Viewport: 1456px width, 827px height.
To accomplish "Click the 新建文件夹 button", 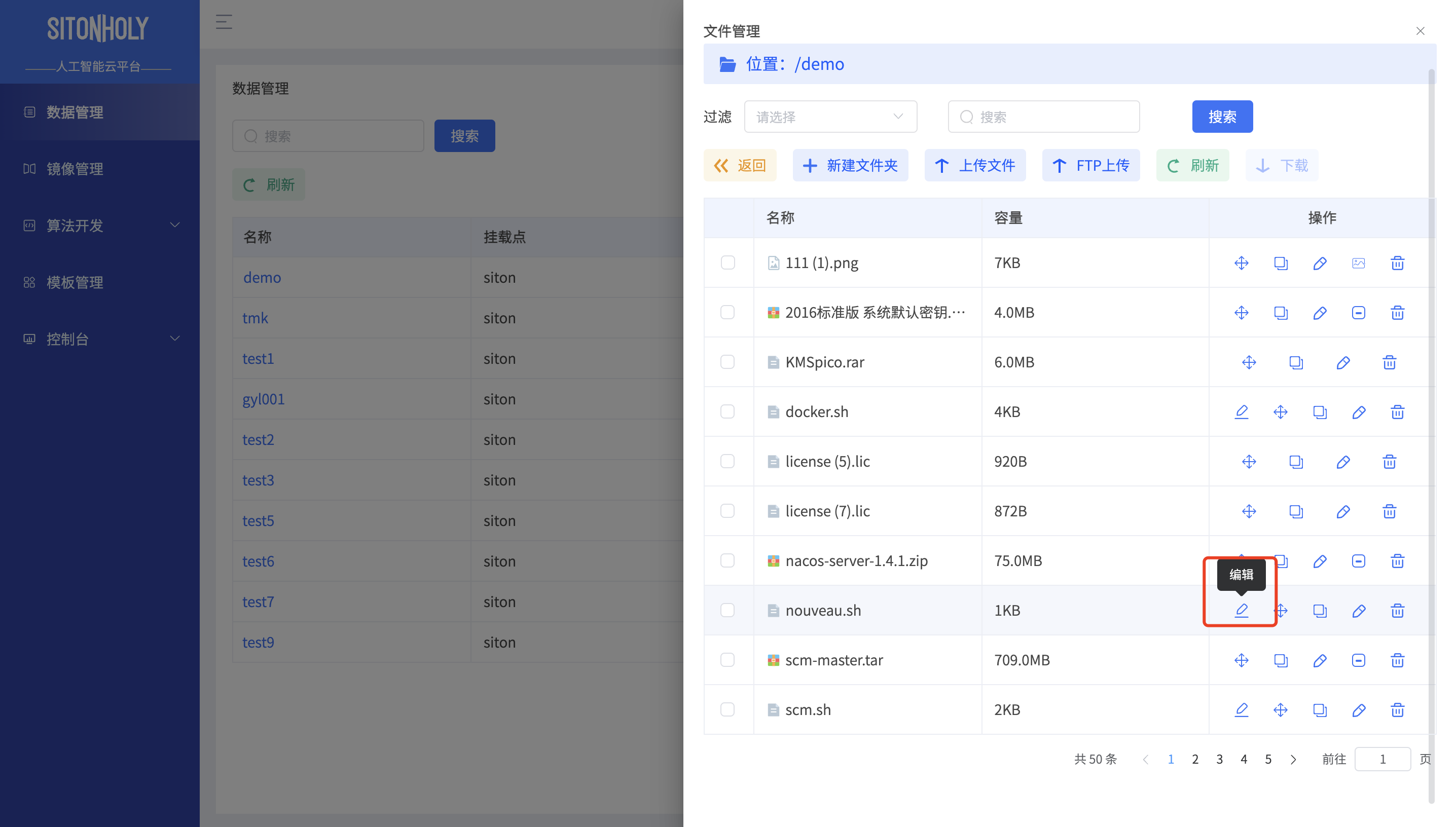I will coord(850,165).
